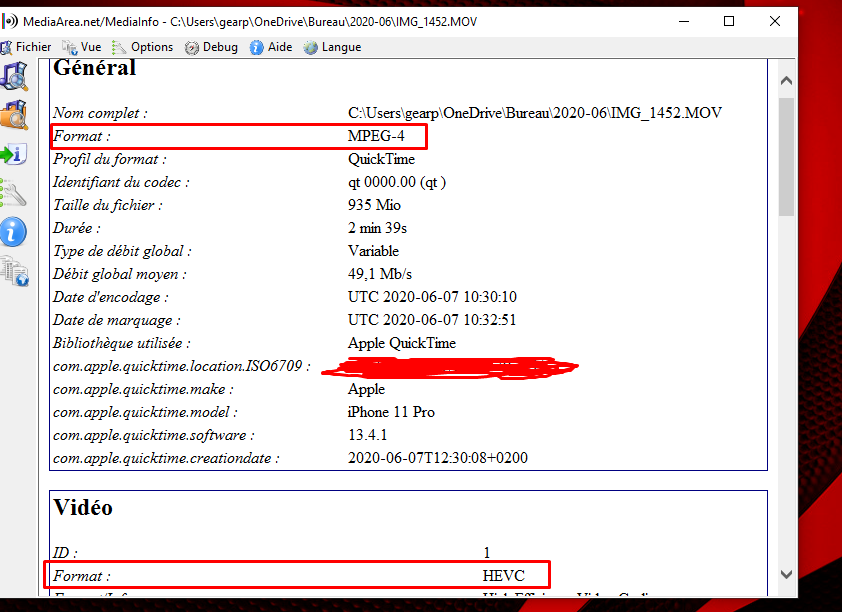Click the Aide blue info icon

tap(256, 48)
